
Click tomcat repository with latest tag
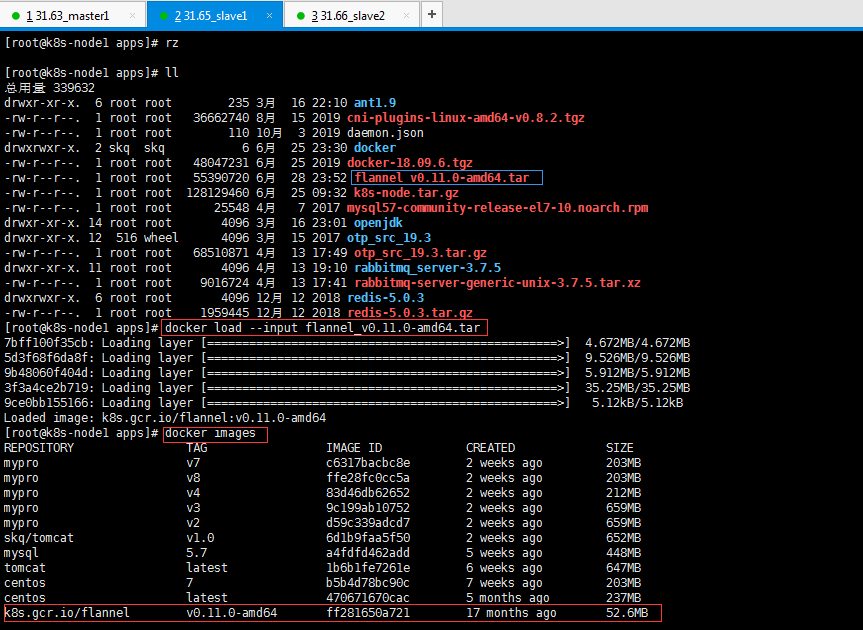[25, 568]
